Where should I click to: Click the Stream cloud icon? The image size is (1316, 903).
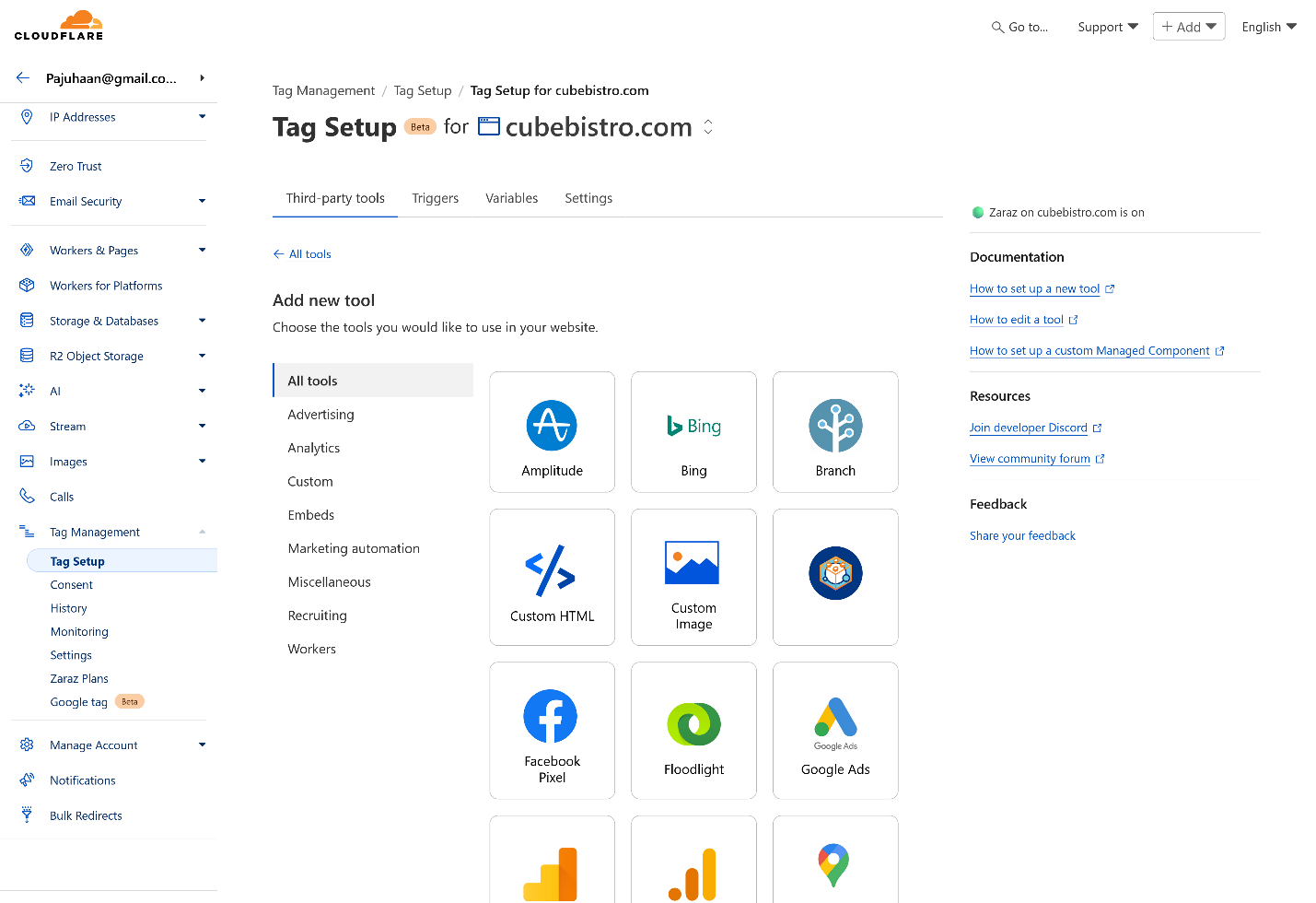[x=27, y=426]
